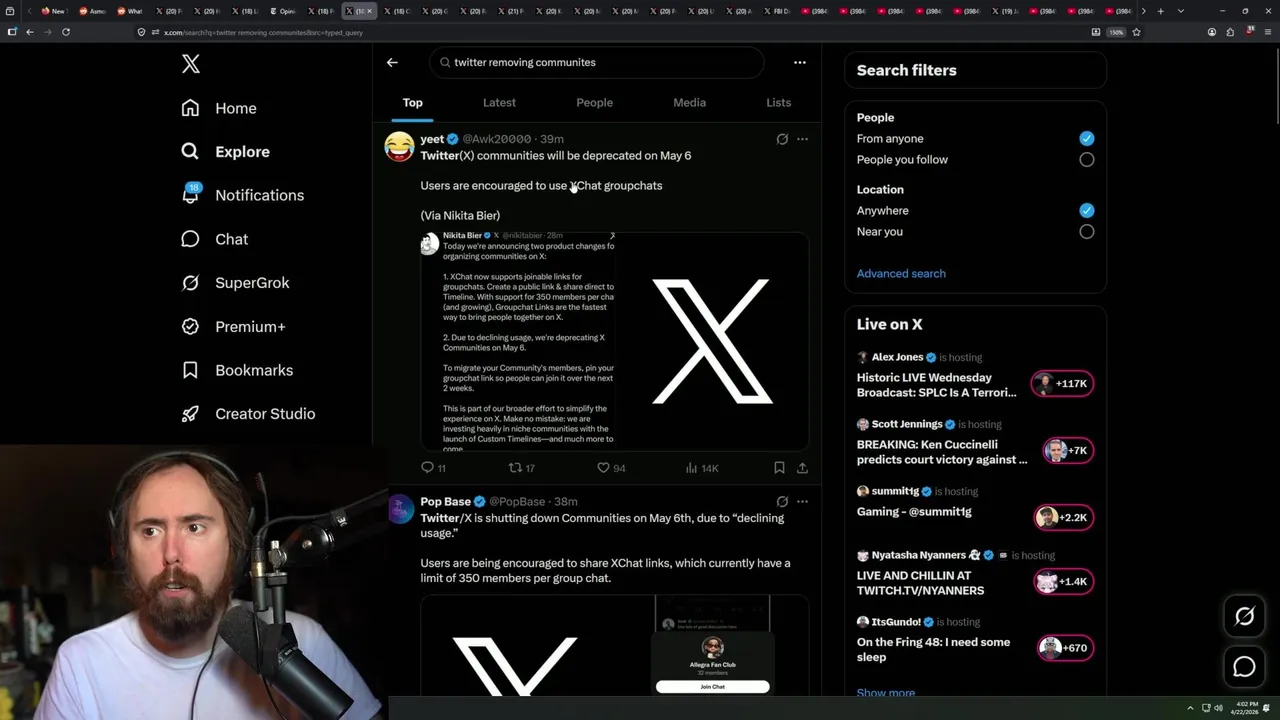This screenshot has height=720, width=1280.
Task: Click Grok icon on Pop Base post
Action: pos(782,502)
